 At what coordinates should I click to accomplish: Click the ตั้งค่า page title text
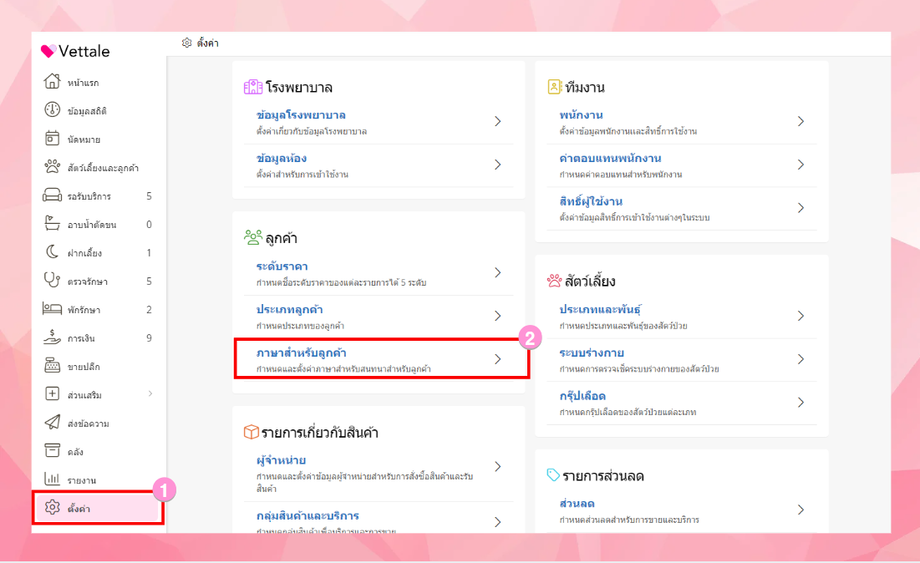(208, 43)
